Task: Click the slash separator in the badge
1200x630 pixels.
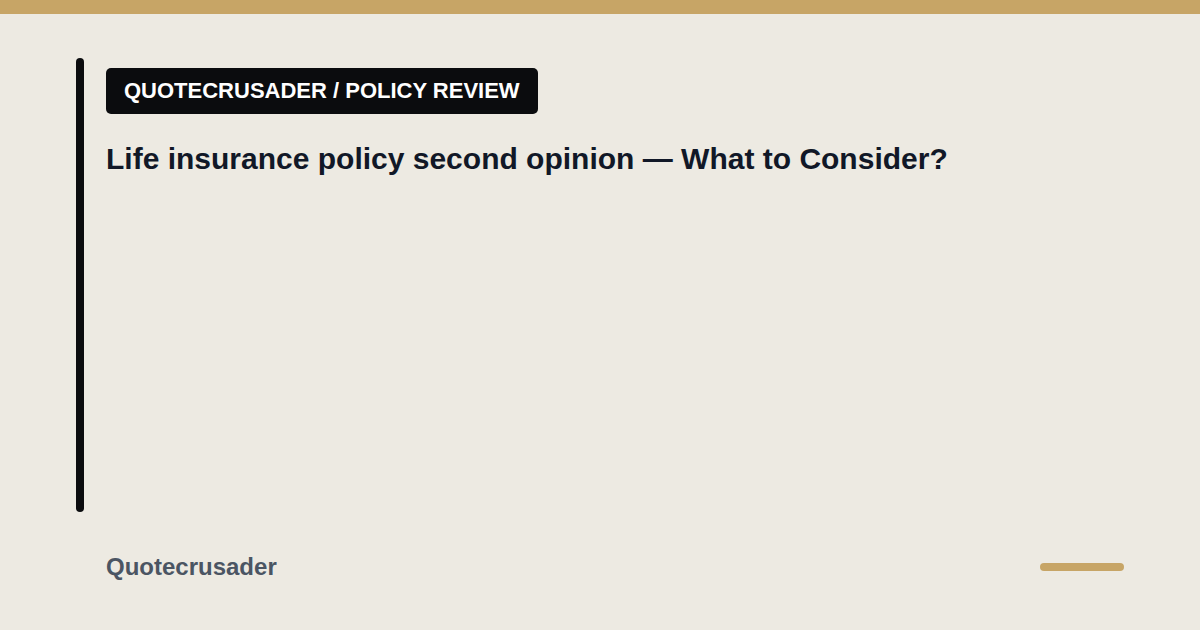Action: (336, 91)
